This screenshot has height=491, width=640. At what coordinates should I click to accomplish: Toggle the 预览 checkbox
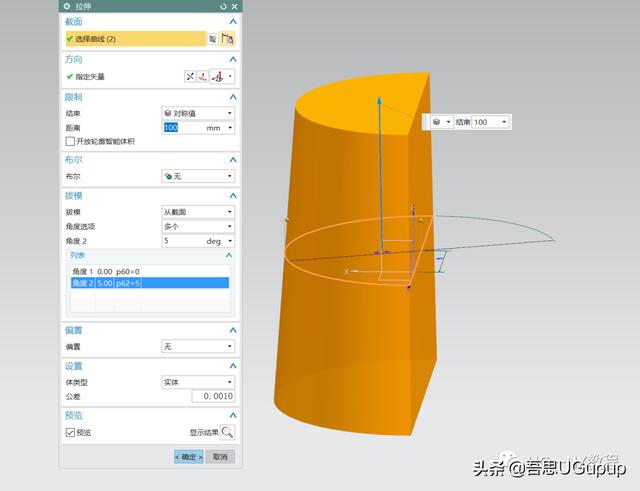[x=70, y=432]
